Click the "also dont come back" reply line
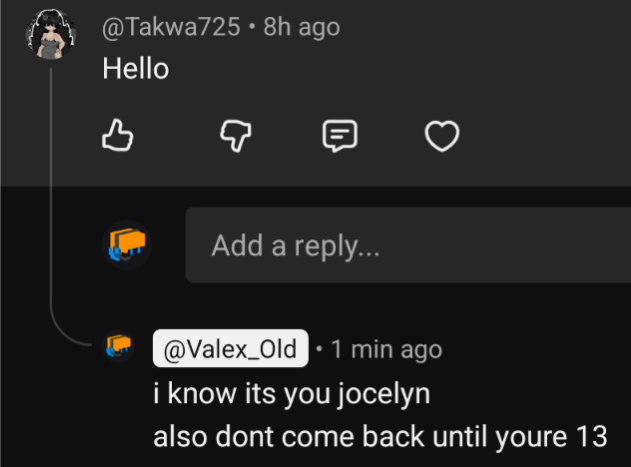Screen dimensions: 631x467 click(x=380, y=437)
